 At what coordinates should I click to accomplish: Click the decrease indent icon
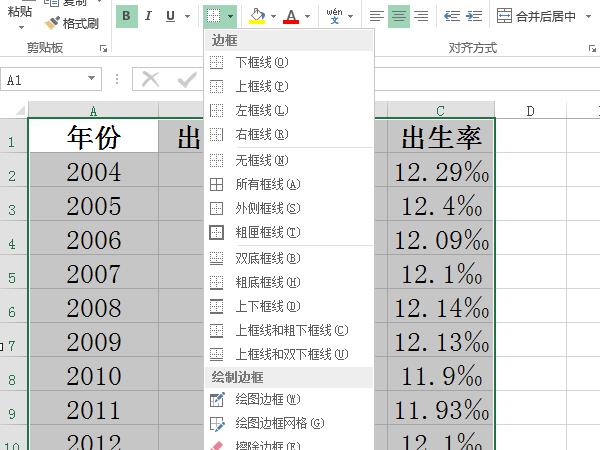451,16
